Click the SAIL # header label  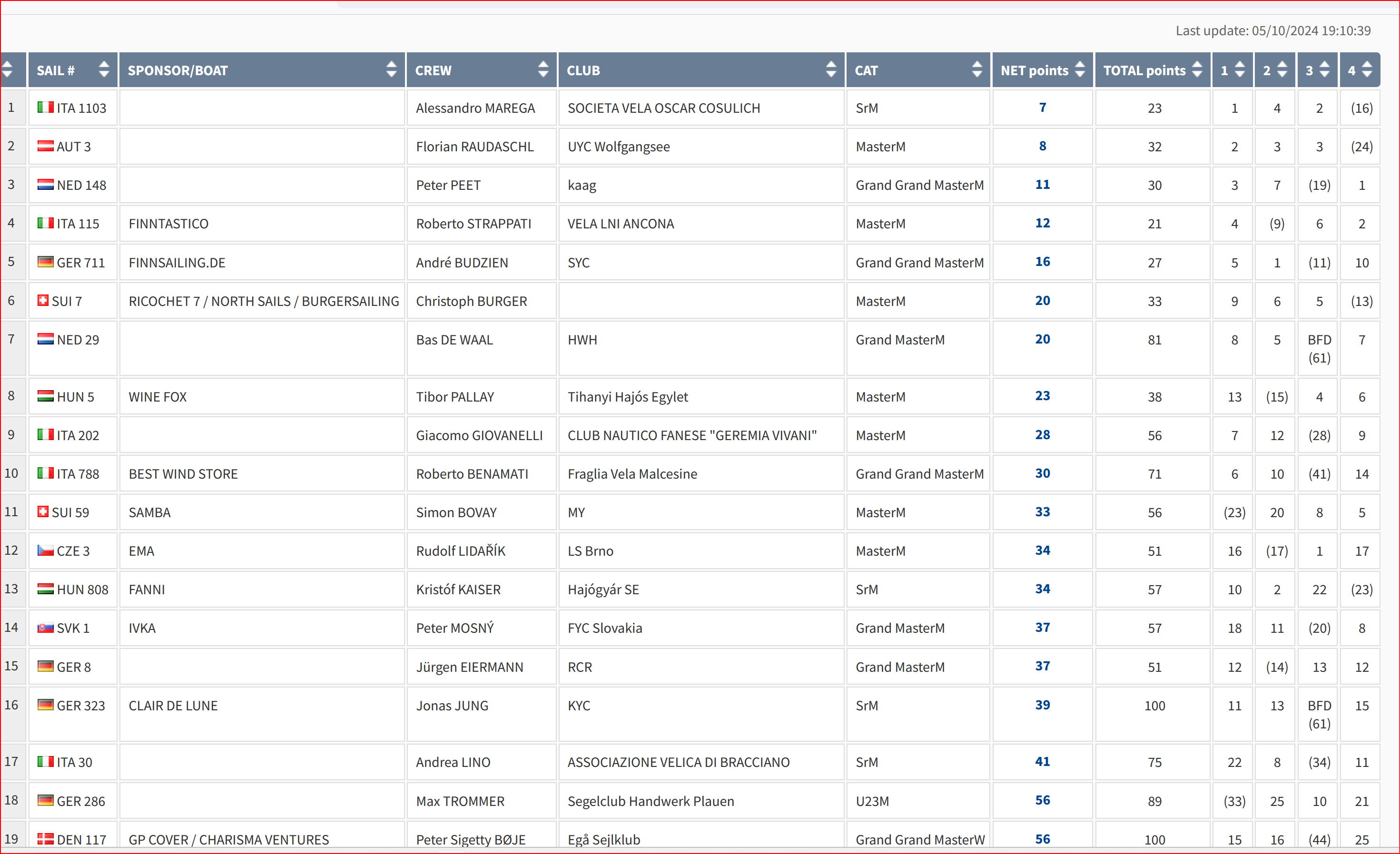click(x=56, y=70)
